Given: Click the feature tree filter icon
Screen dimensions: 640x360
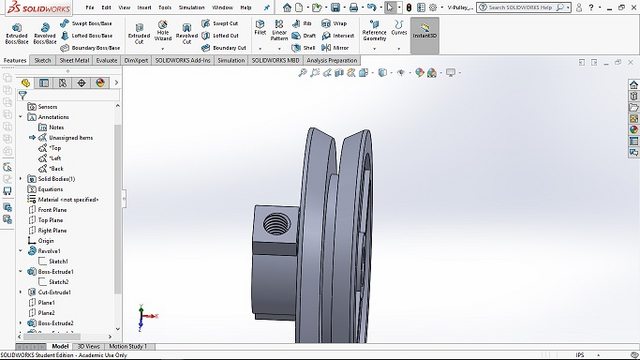Looking at the screenshot, I should (23, 96).
